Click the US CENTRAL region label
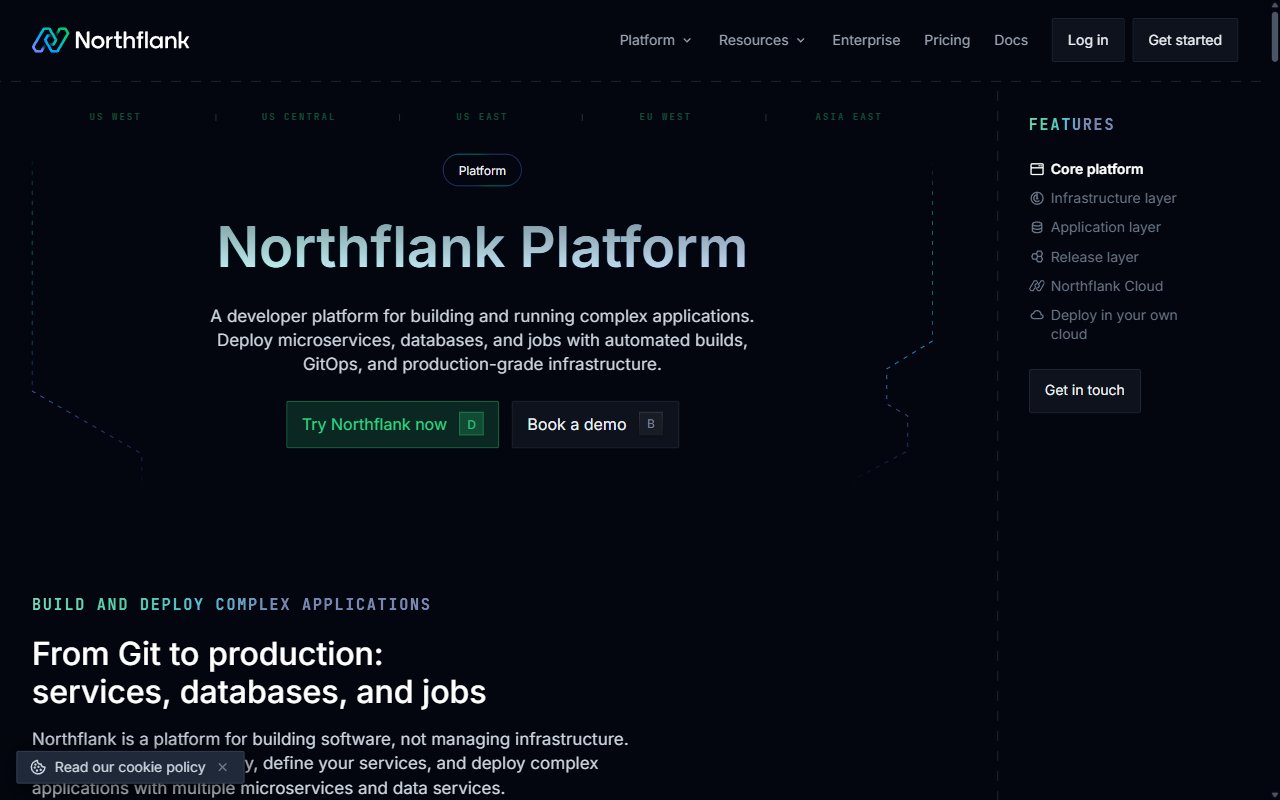This screenshot has width=1280, height=800. coord(298,117)
